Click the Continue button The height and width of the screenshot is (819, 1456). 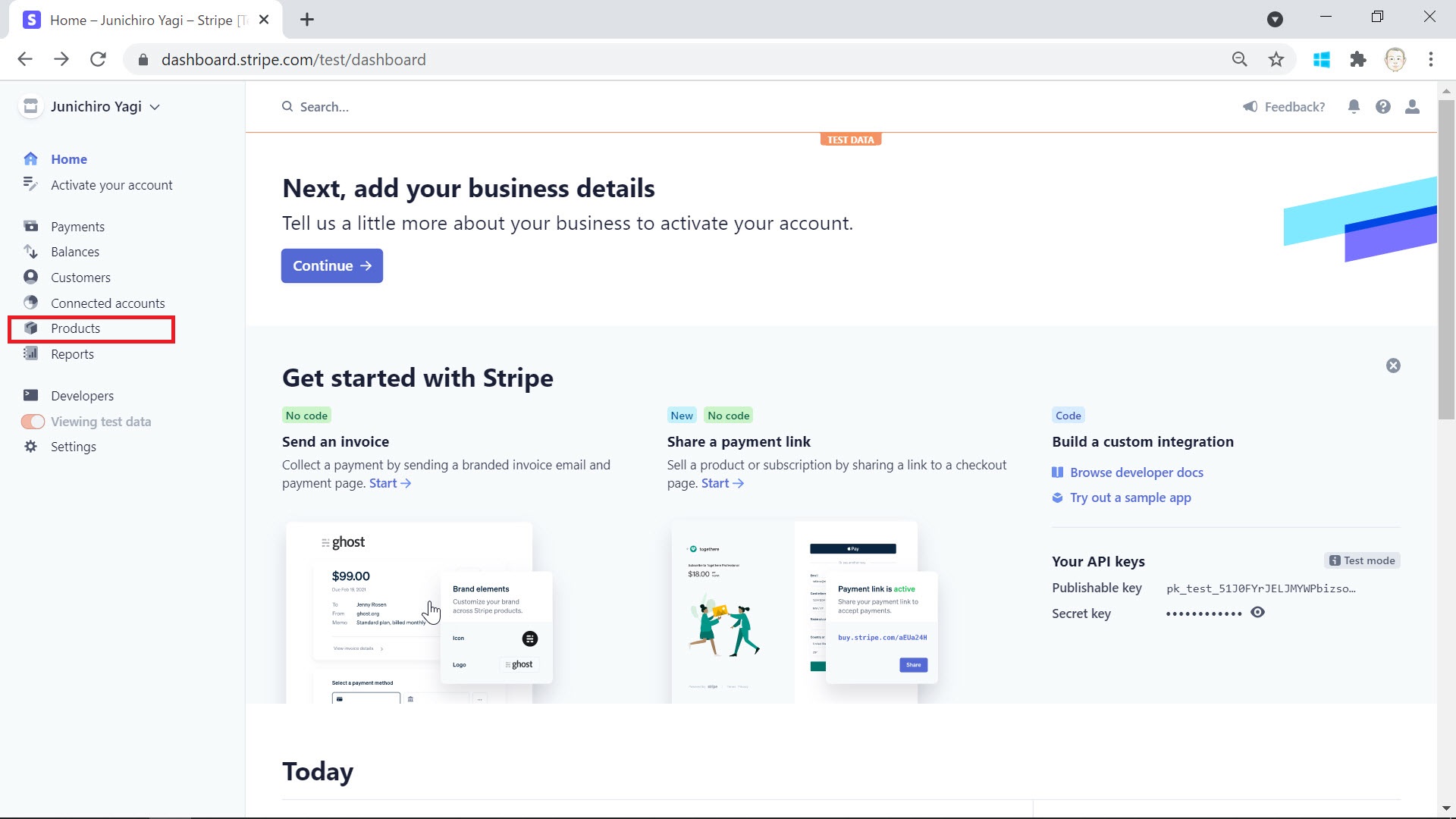(332, 266)
